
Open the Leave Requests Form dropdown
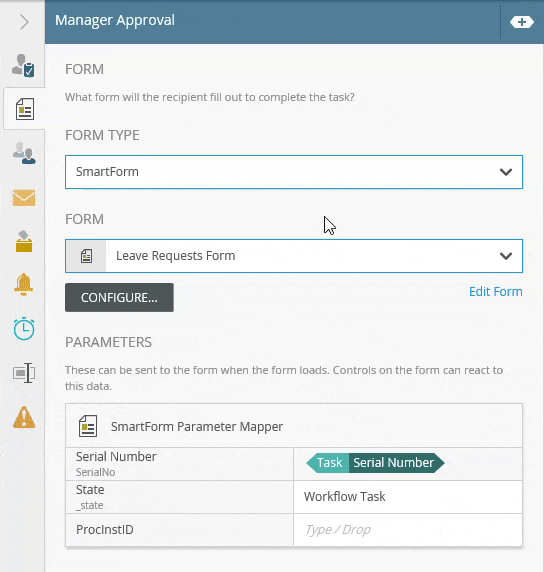click(294, 256)
